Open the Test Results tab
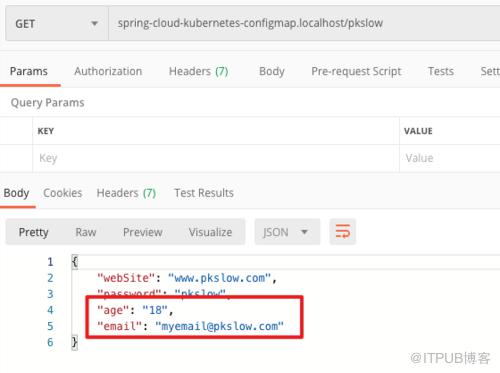The width and height of the screenshot is (500, 373). [204, 193]
